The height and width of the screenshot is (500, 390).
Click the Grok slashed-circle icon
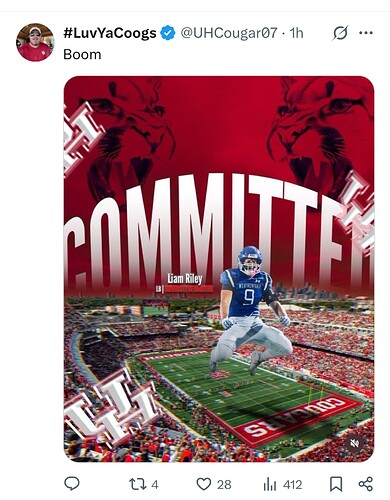tap(340, 33)
